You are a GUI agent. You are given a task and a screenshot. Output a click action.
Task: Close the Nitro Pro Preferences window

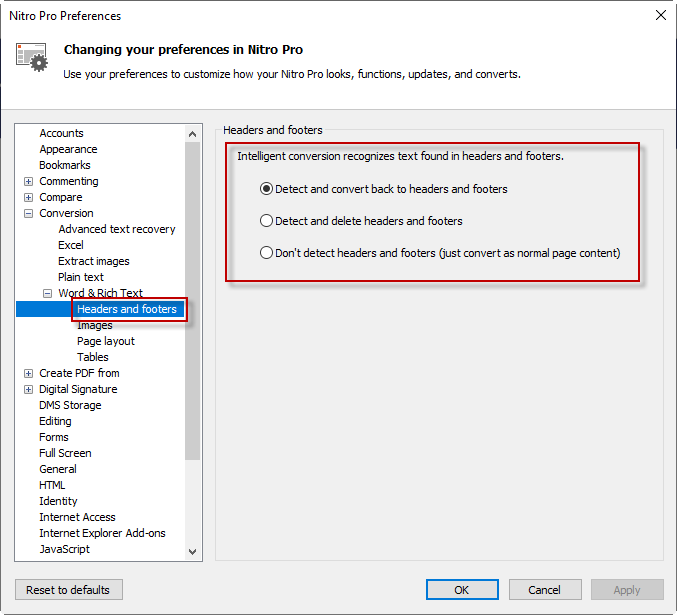(x=659, y=15)
